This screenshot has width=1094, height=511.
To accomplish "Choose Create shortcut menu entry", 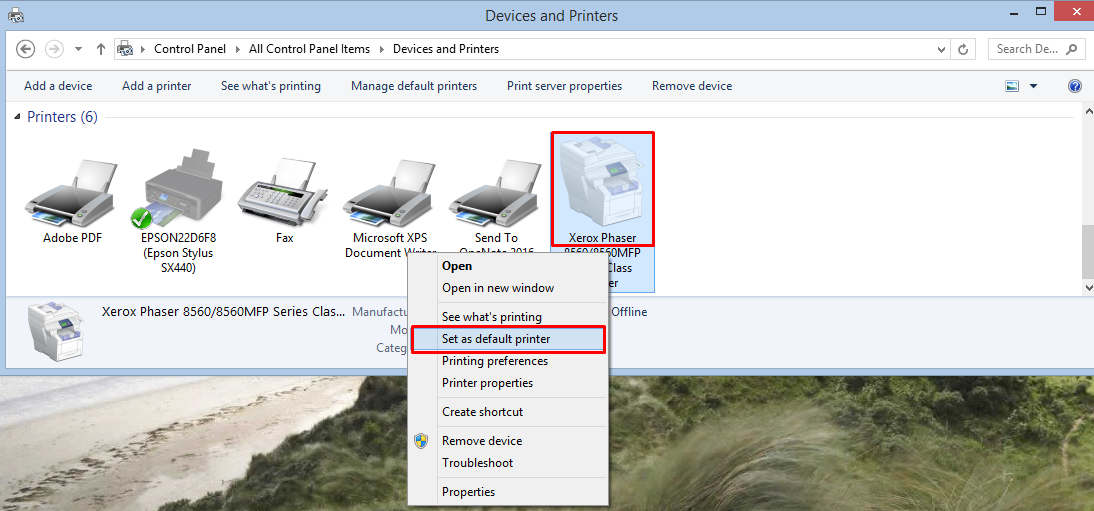I will click(x=507, y=412).
